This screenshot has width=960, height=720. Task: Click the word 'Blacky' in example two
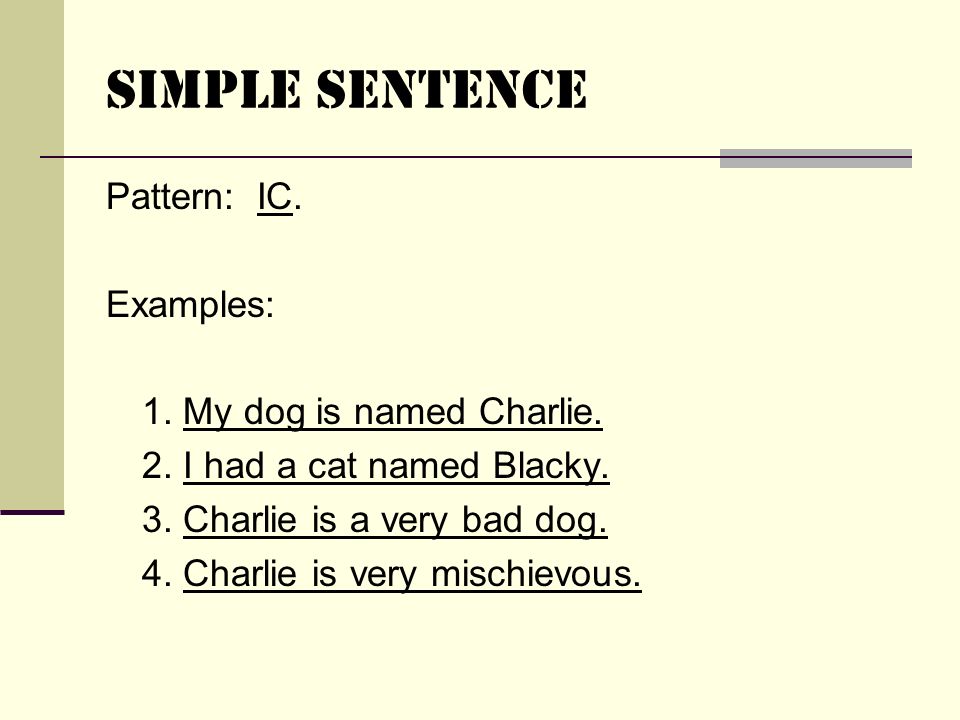[551, 466]
